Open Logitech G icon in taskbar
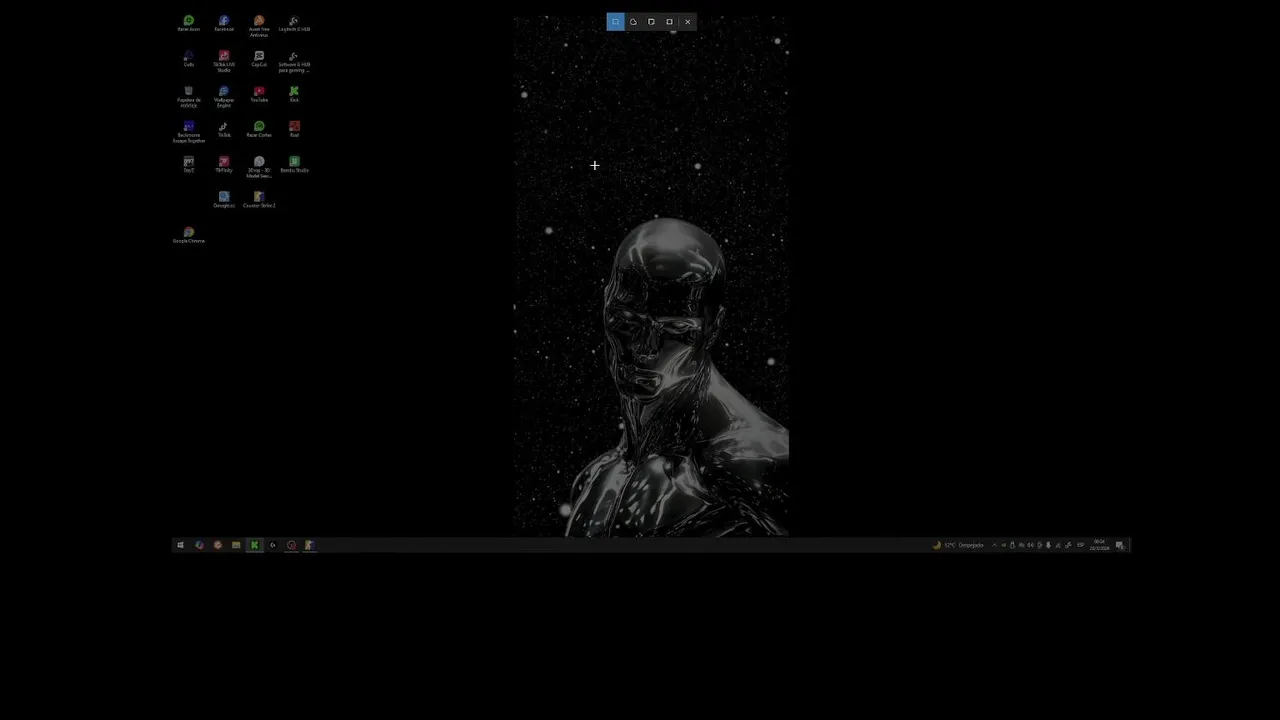The width and height of the screenshot is (1280, 720). 273,545
